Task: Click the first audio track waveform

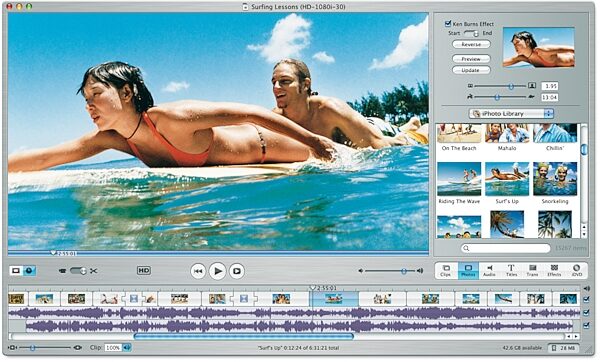Action: [294, 313]
